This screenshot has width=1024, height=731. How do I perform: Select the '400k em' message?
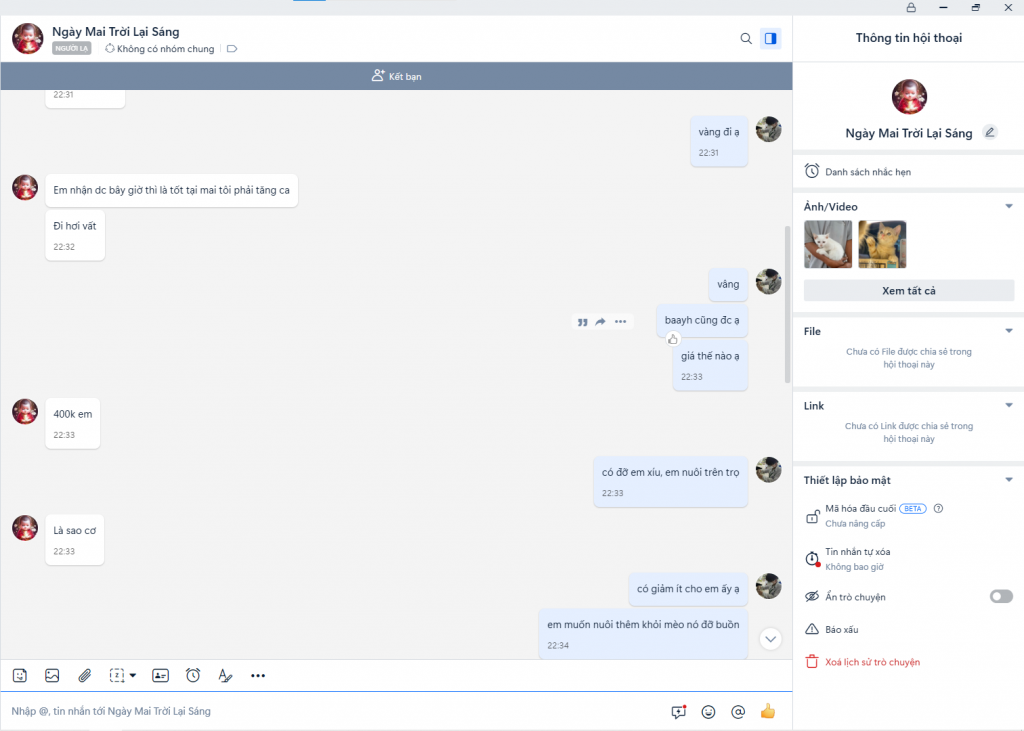pos(72,423)
